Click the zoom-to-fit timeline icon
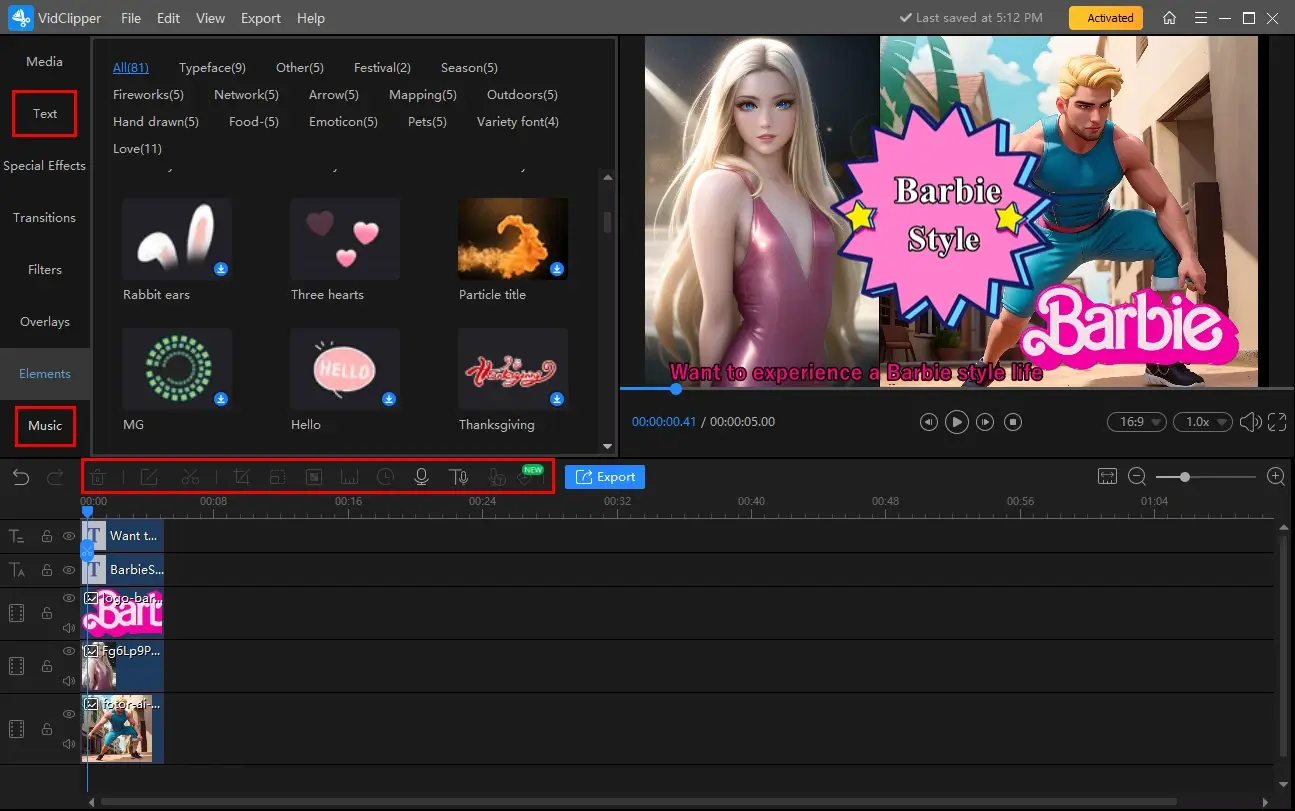 click(1107, 477)
